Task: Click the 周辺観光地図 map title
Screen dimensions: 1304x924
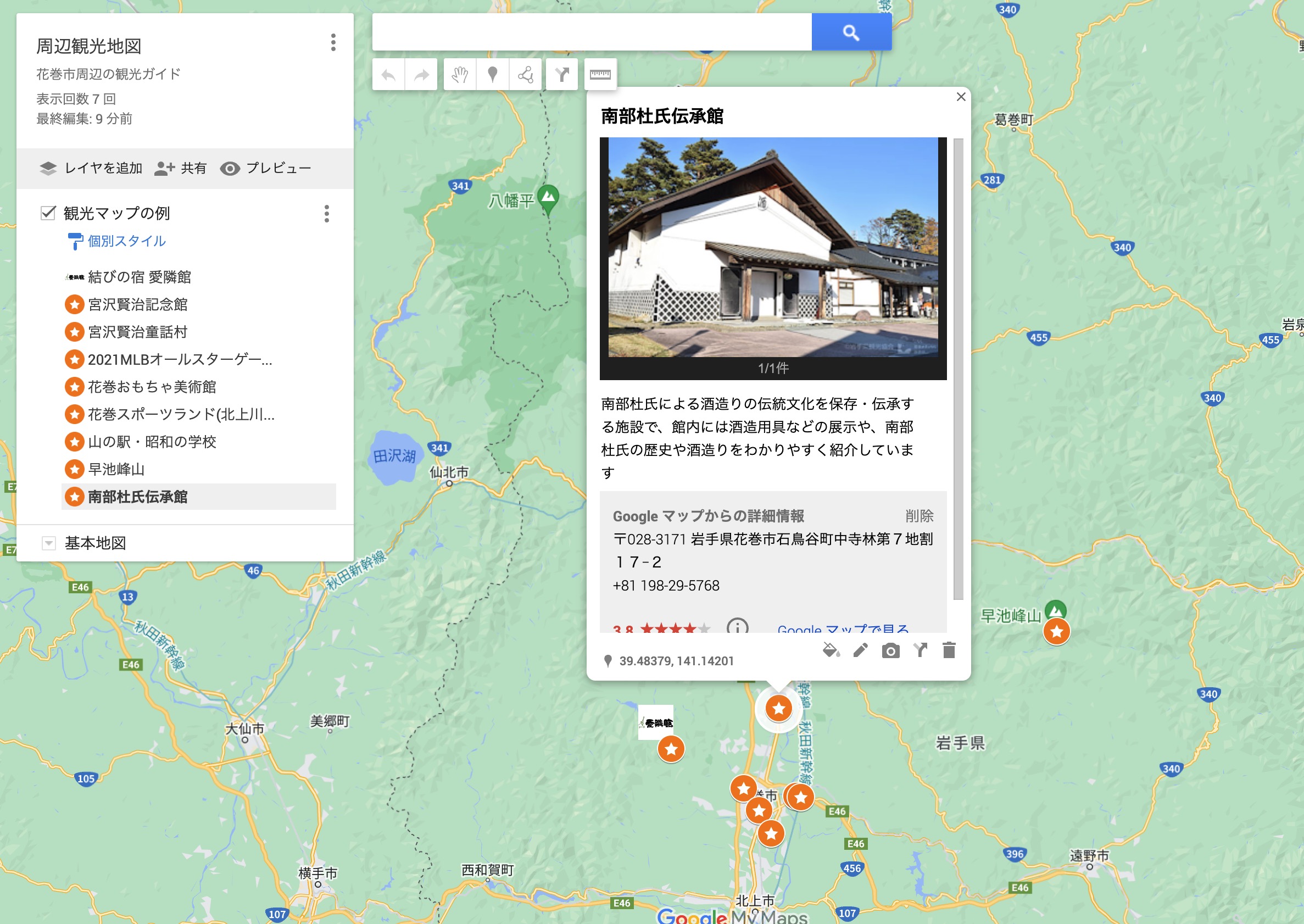Action: click(x=89, y=46)
